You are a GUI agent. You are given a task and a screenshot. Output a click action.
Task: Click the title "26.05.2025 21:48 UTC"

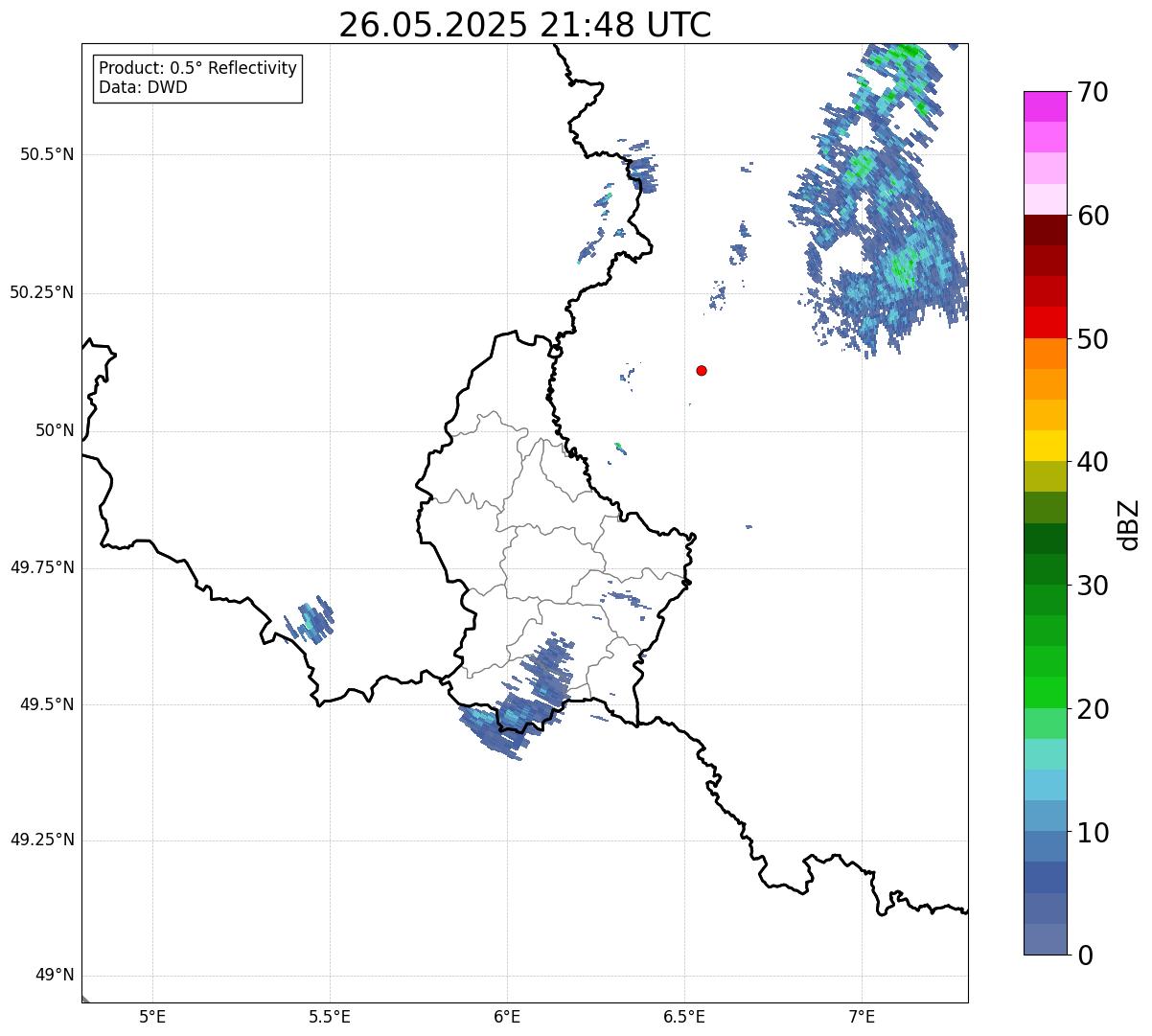525,25
